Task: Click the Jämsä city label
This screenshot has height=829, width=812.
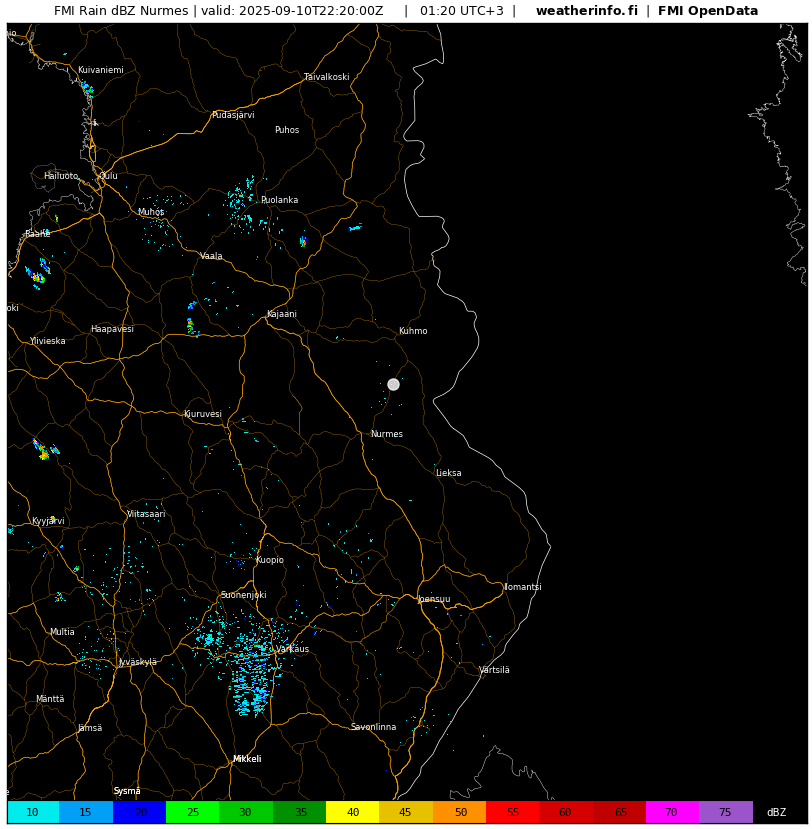Action: (x=90, y=728)
